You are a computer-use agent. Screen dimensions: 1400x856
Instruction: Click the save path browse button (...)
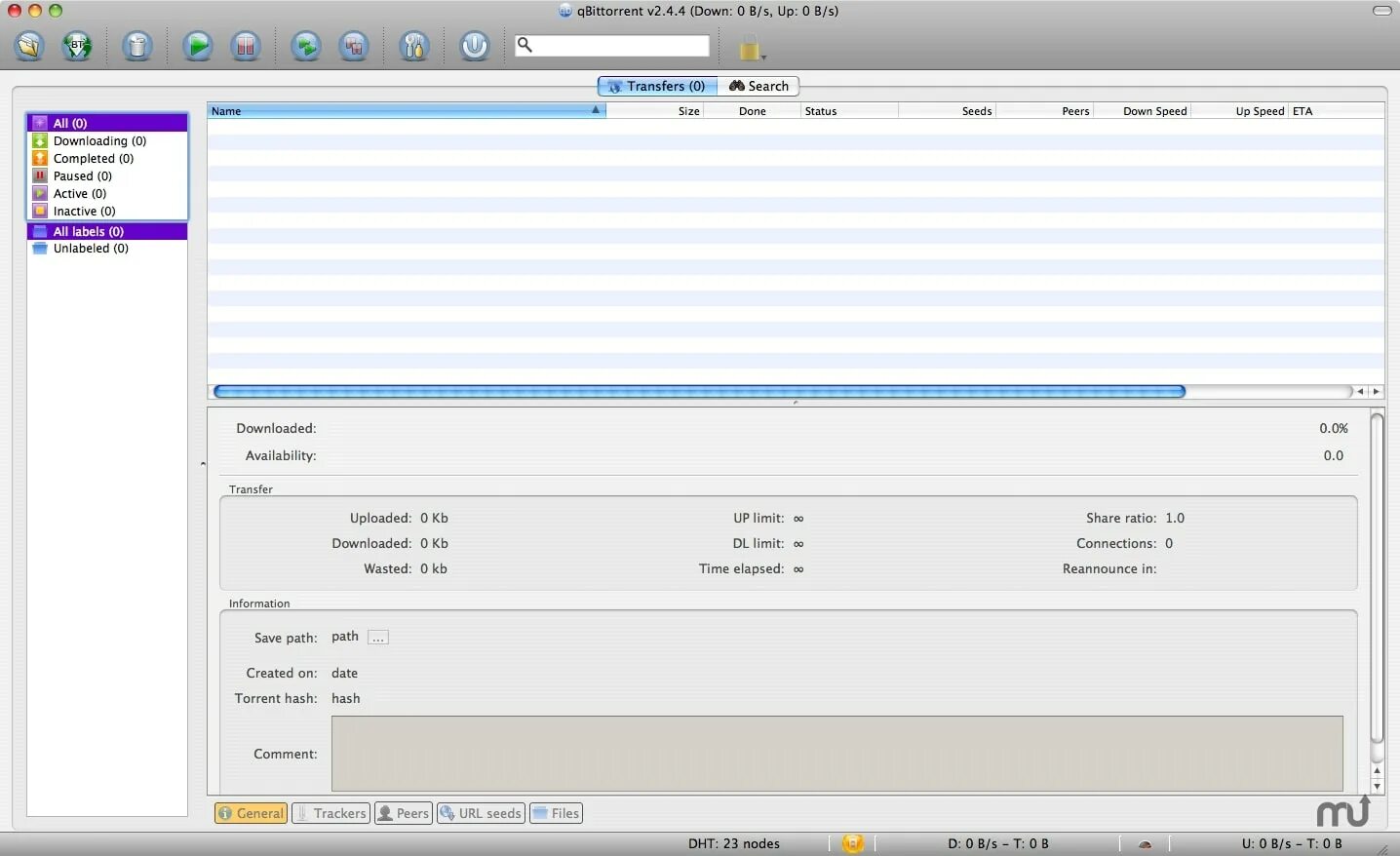pos(378,638)
